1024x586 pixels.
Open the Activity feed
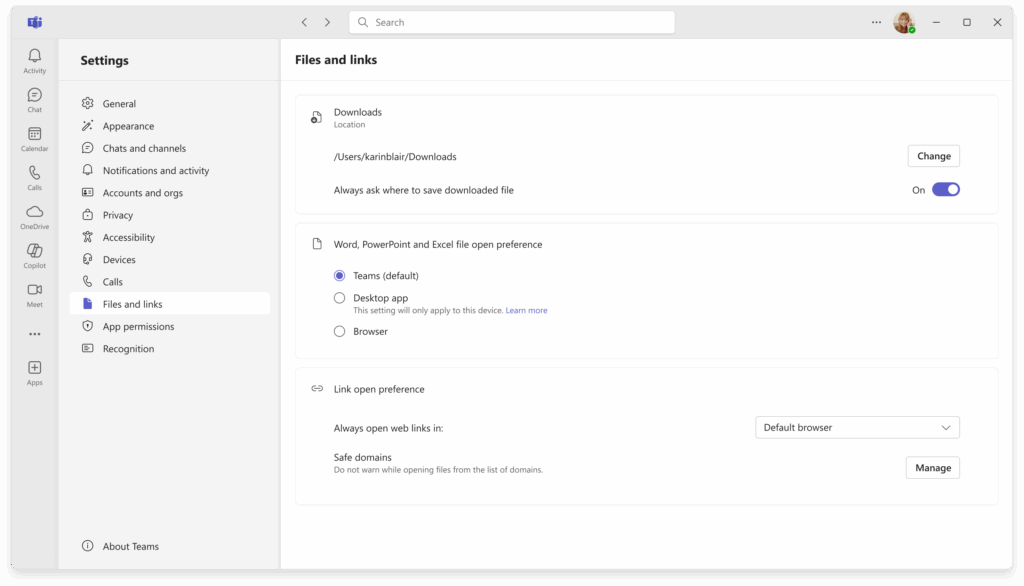point(35,61)
